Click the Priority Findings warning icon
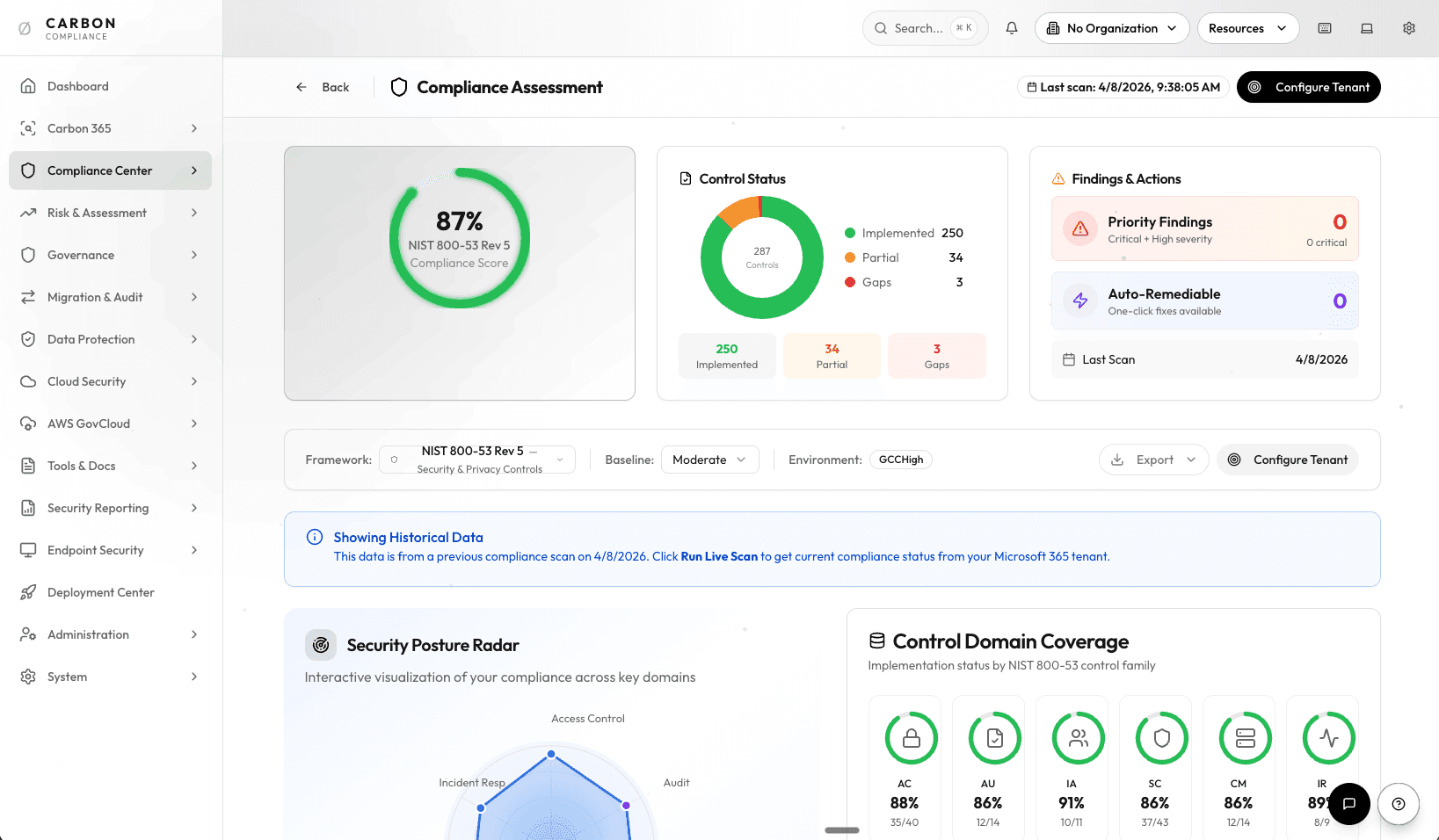The width and height of the screenshot is (1439, 840). click(1080, 228)
